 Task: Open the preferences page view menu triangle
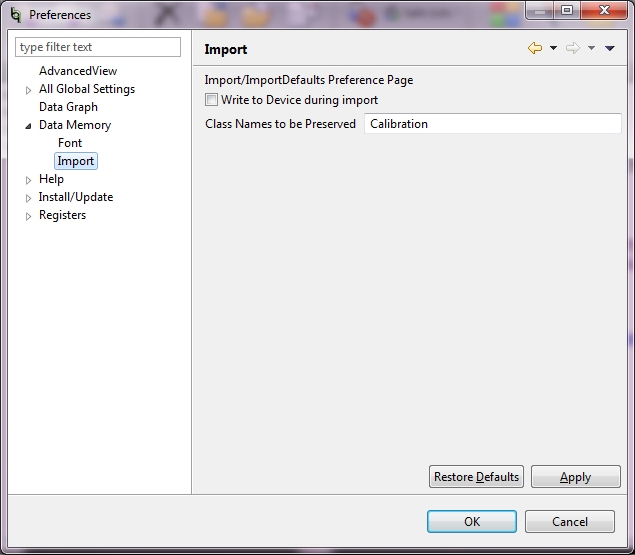click(609, 48)
